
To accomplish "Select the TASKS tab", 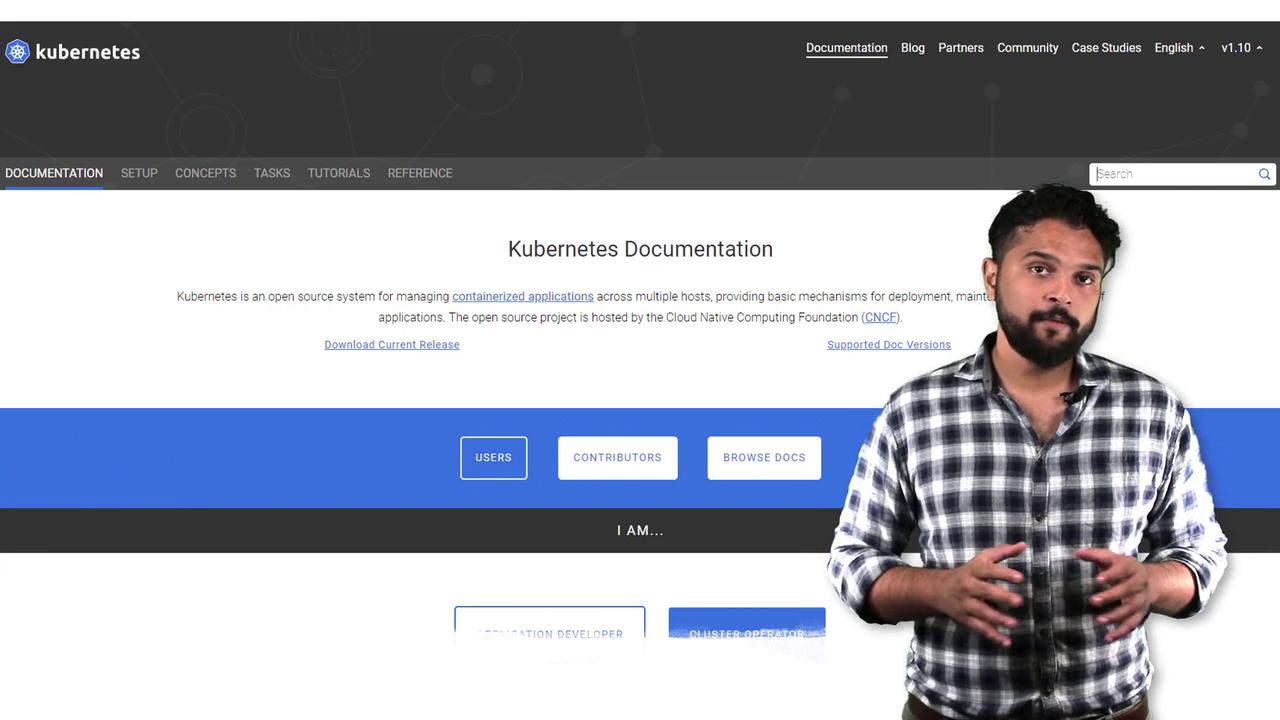I will (x=271, y=173).
